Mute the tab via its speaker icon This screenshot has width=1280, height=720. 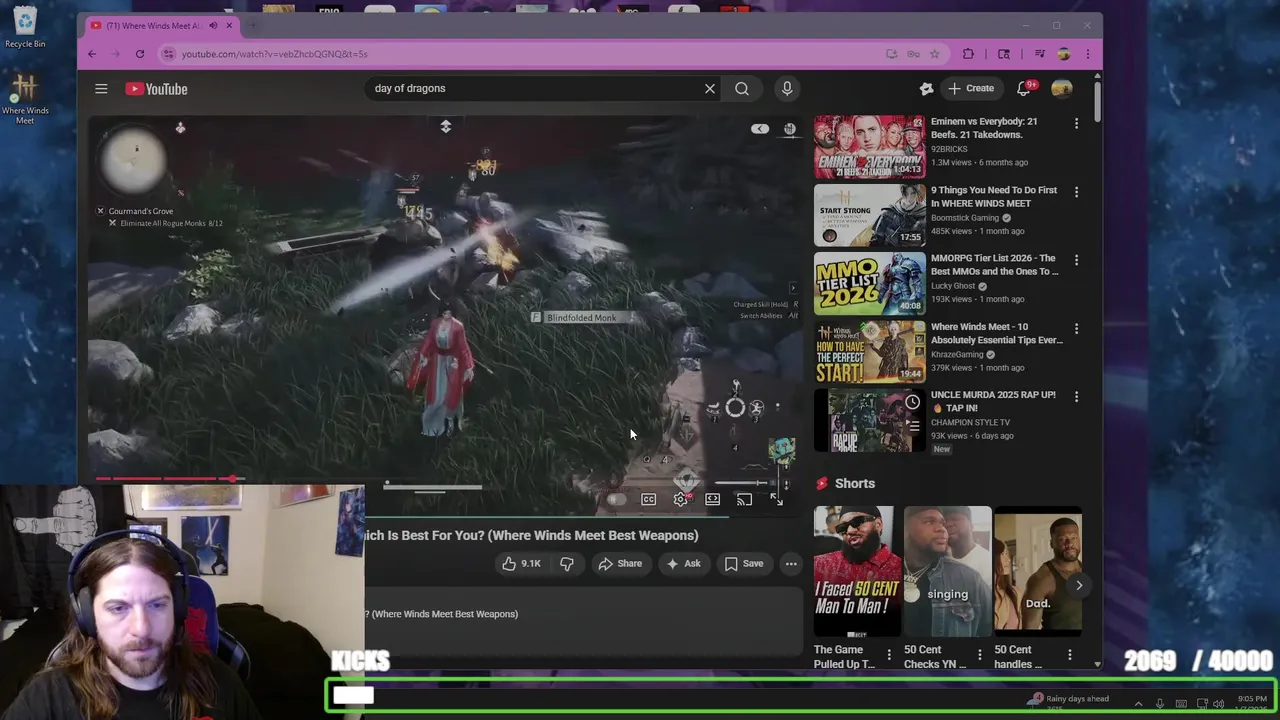pyautogui.click(x=213, y=25)
